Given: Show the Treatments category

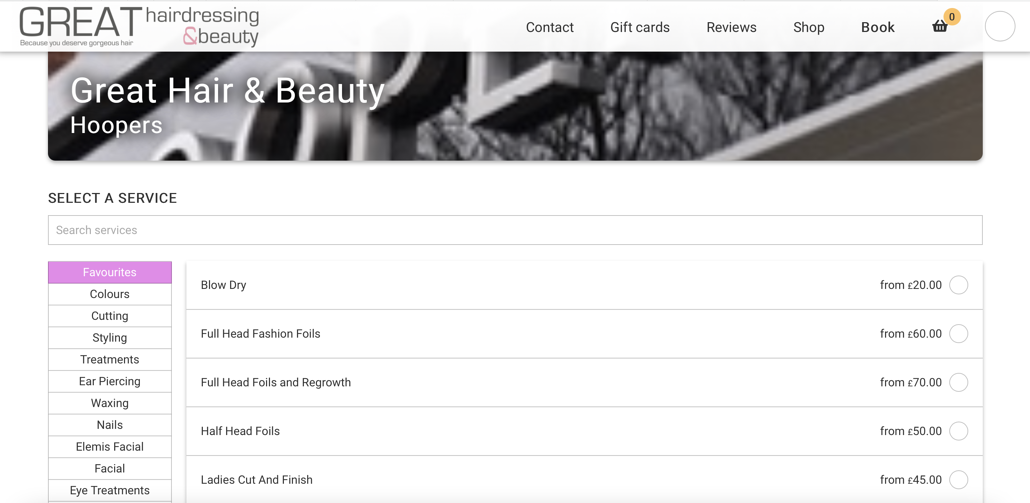Looking at the screenshot, I should [110, 359].
